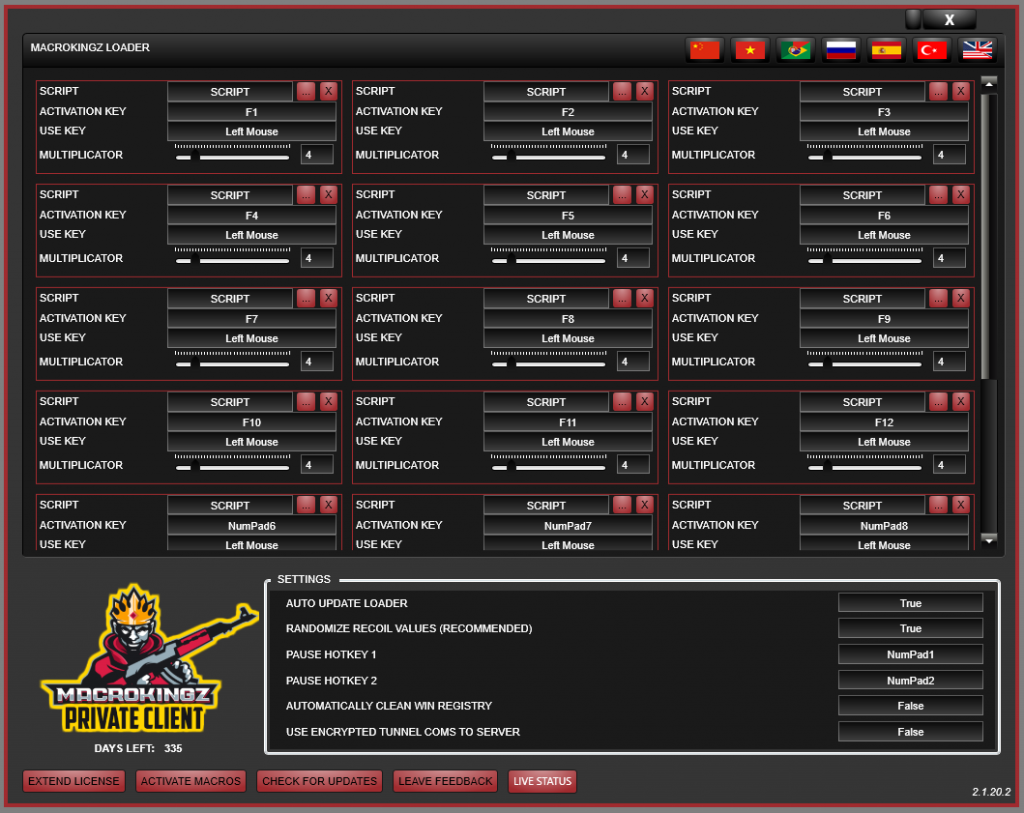Change the F9 activation key field
This screenshot has height=813, width=1024.
(x=884, y=319)
